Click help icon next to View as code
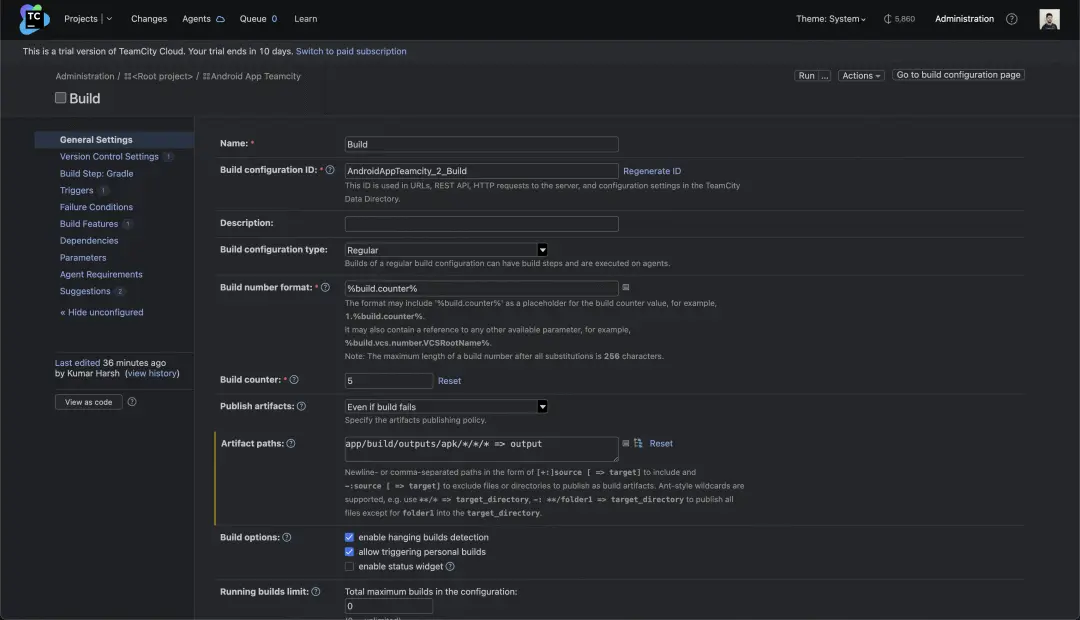Screen dimensions: 1080x620 click(132, 402)
